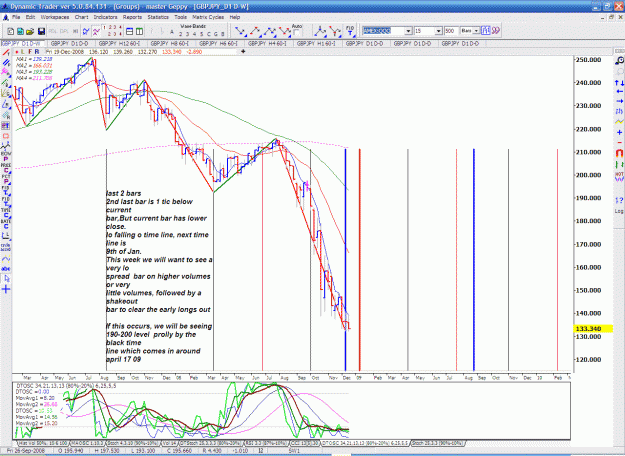Screen dimensions: 625x456
Task: Switch to the Vol 14 indicator tab
Action: pos(170,443)
